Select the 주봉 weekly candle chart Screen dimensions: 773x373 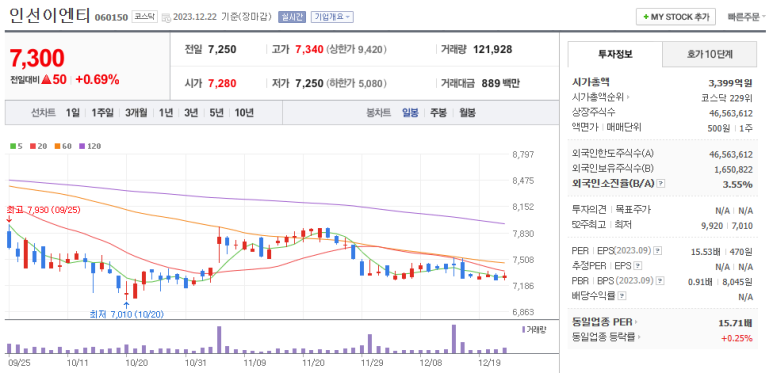(438, 113)
